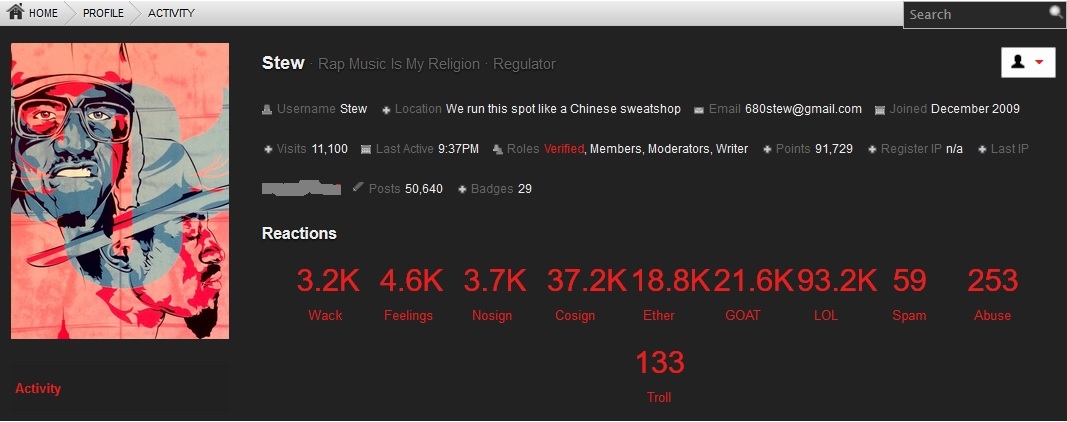1067x422 pixels.
Task: View Stew's profile picture
Action: [120, 191]
